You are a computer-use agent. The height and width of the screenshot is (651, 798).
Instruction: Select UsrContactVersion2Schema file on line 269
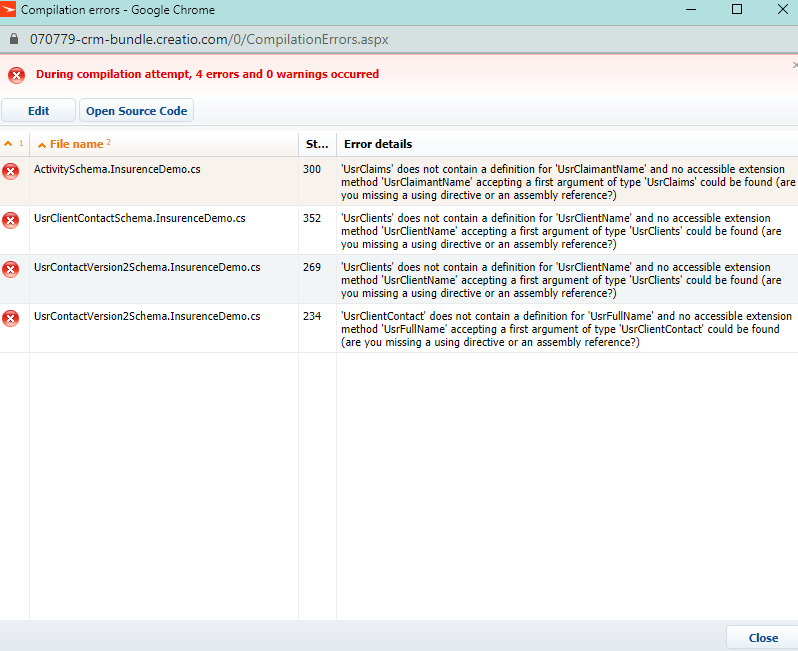pyautogui.click(x=147, y=267)
